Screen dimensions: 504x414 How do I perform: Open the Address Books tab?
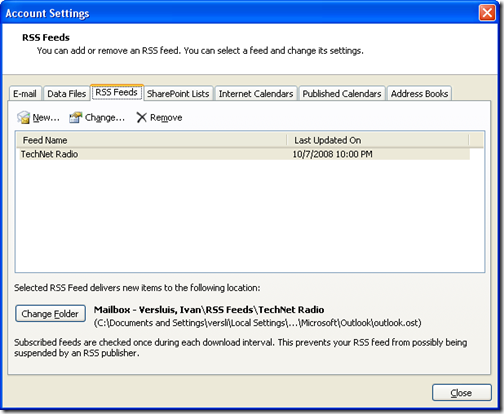point(419,94)
